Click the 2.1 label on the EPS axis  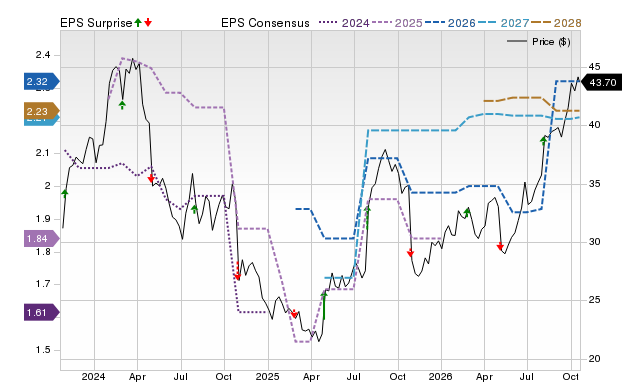(43, 153)
